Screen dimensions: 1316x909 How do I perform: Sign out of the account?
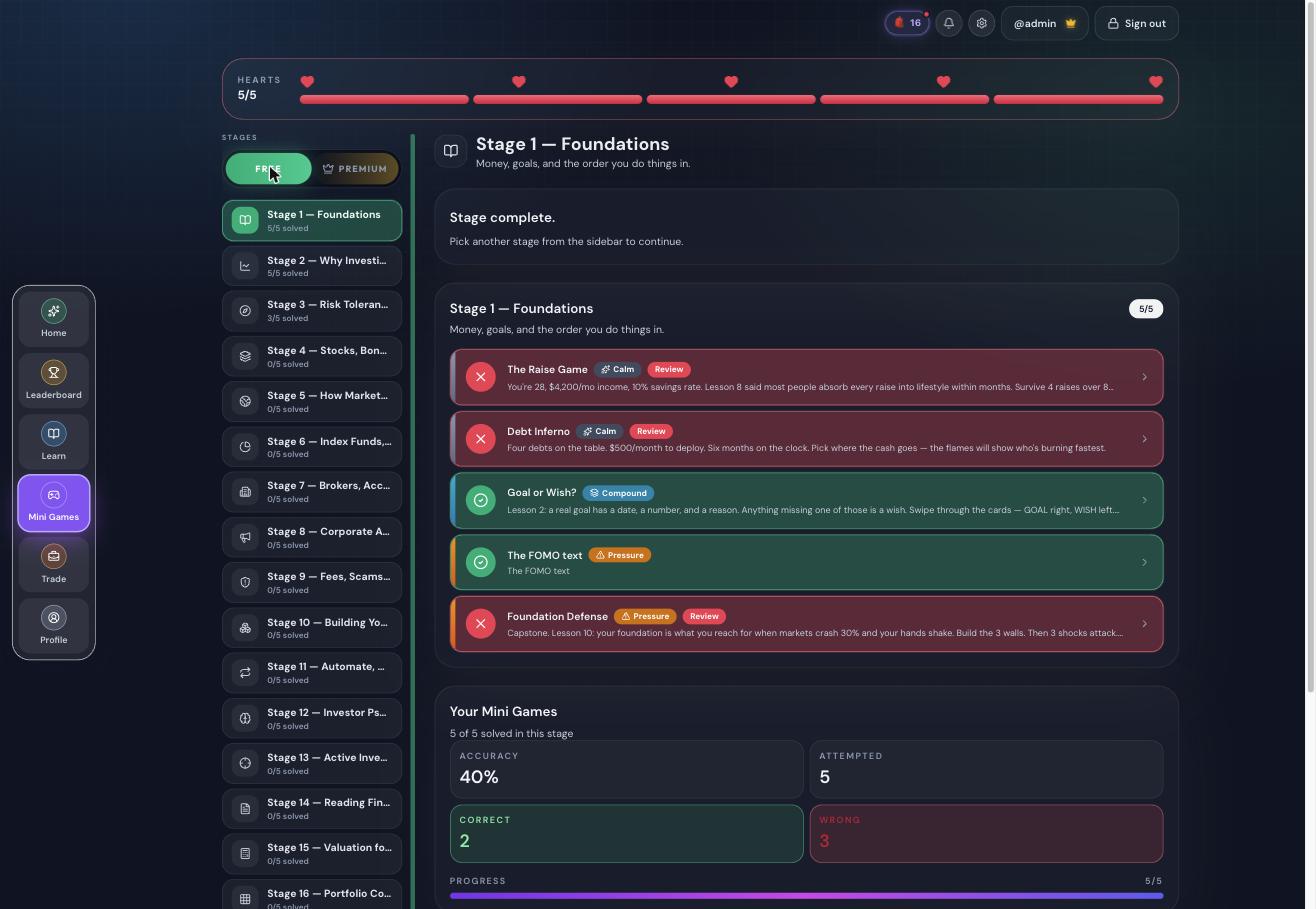pos(1137,23)
